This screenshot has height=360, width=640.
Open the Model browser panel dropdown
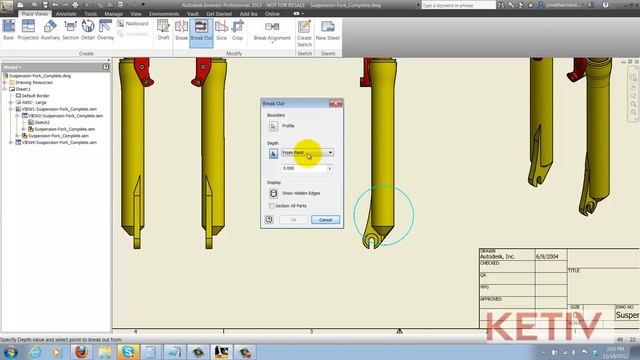pyautogui.click(x=11, y=67)
